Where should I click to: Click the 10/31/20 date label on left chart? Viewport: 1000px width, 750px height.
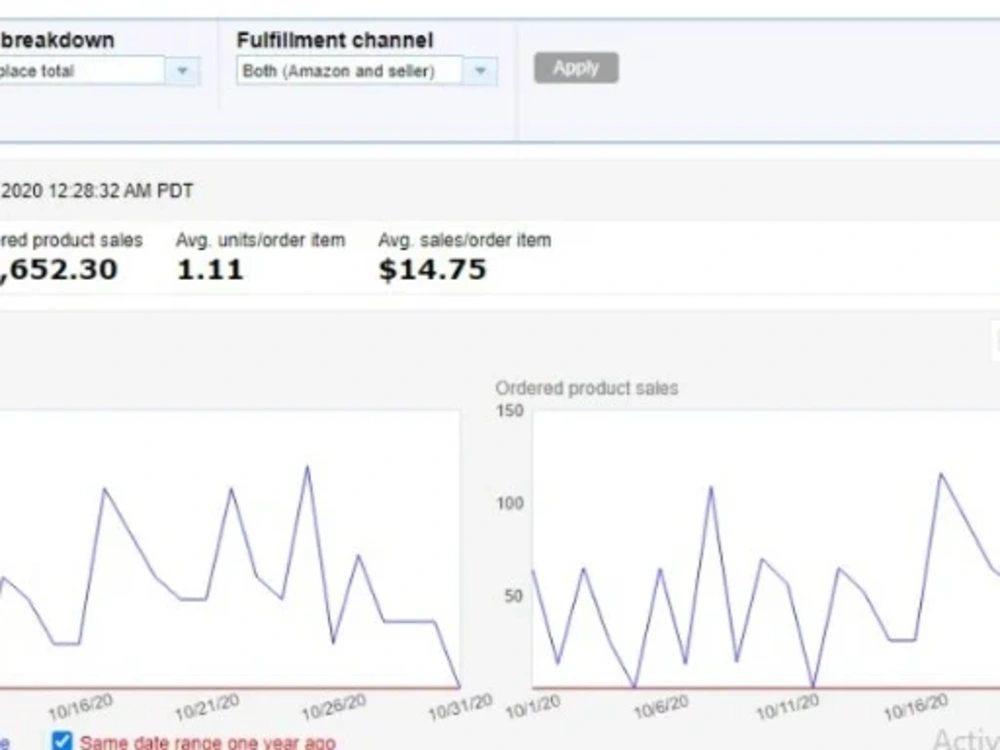pyautogui.click(x=460, y=707)
